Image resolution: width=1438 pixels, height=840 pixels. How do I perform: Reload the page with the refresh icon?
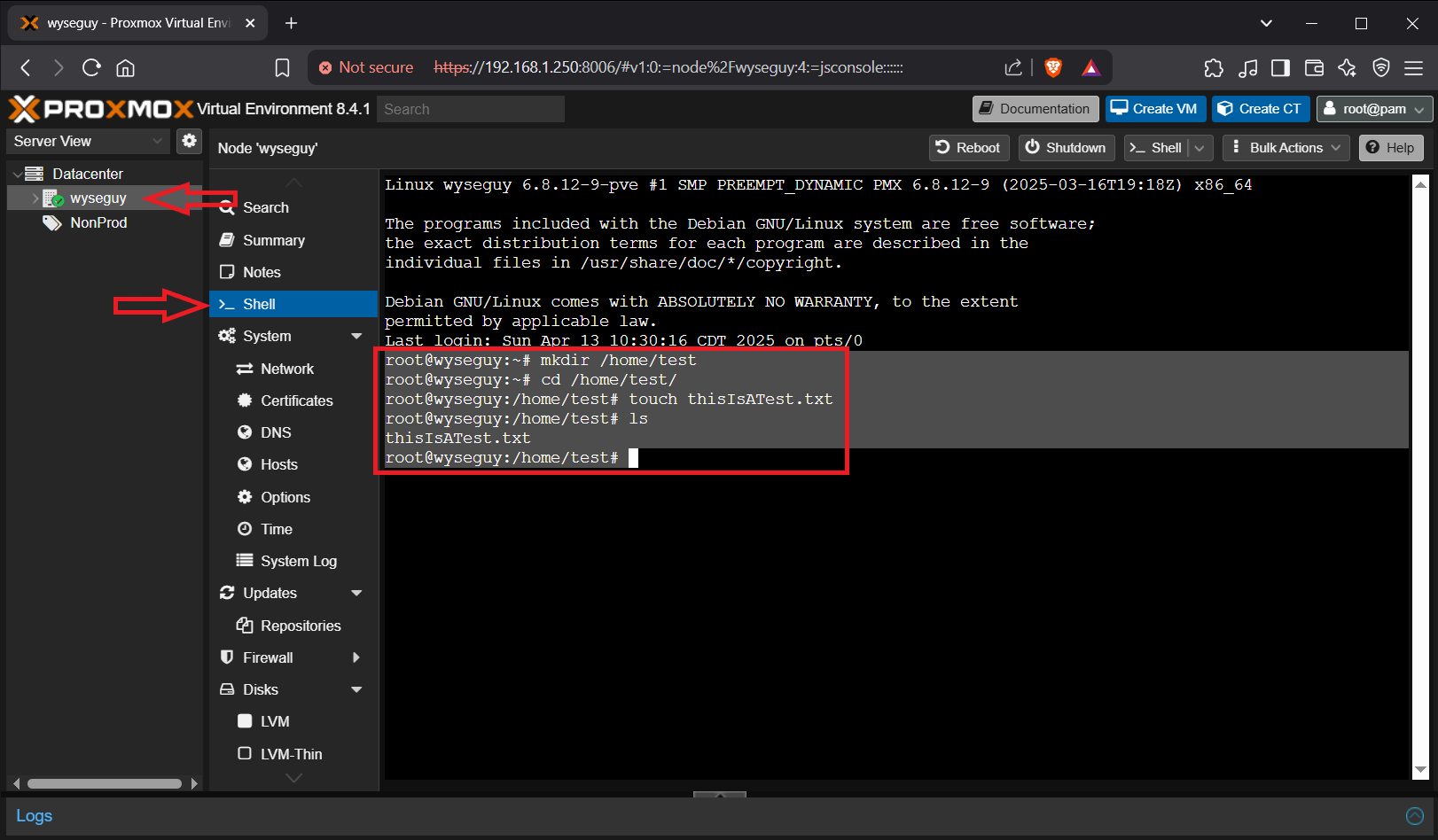tap(91, 67)
